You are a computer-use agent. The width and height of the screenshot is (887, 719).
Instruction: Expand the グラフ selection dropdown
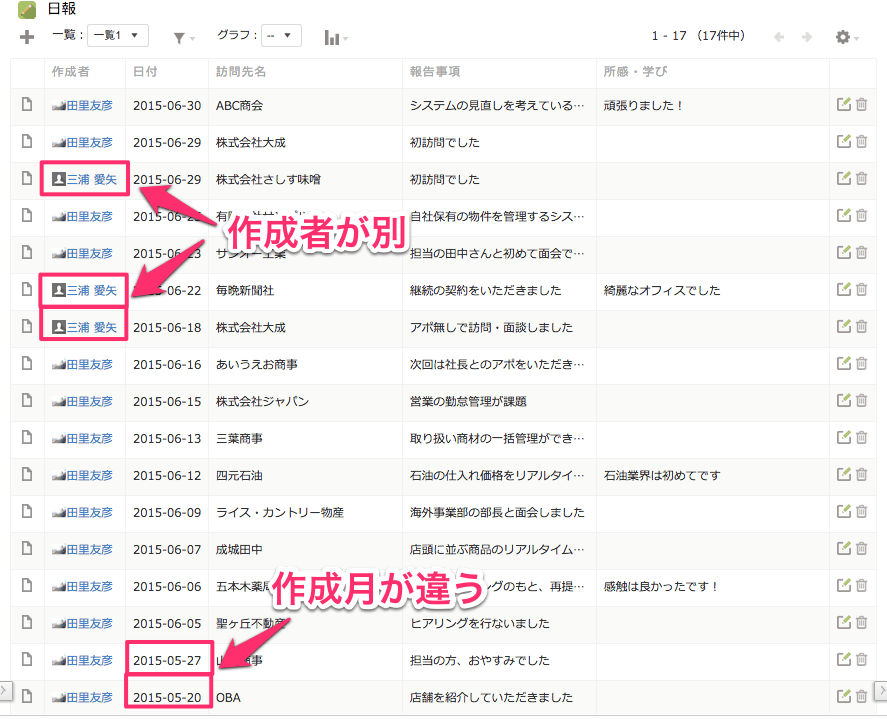[281, 36]
